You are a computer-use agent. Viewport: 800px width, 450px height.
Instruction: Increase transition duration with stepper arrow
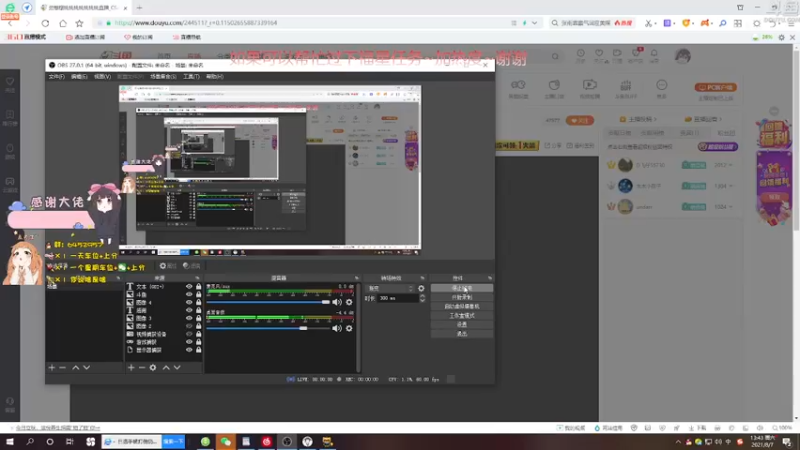click(422, 296)
